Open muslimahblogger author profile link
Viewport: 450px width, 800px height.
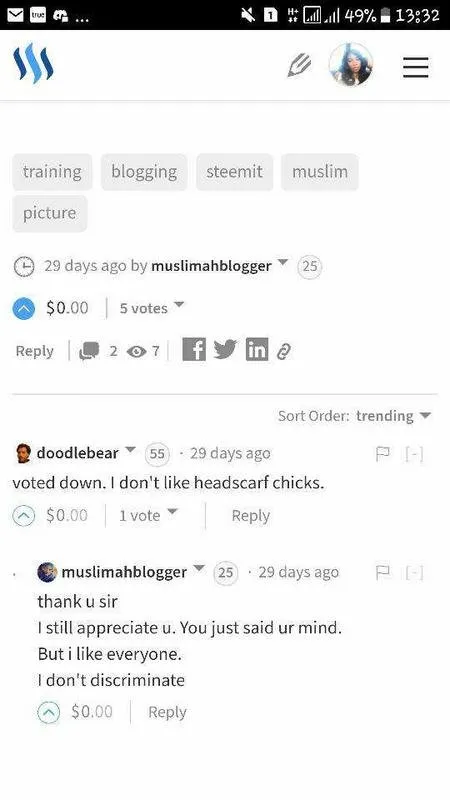[211, 266]
